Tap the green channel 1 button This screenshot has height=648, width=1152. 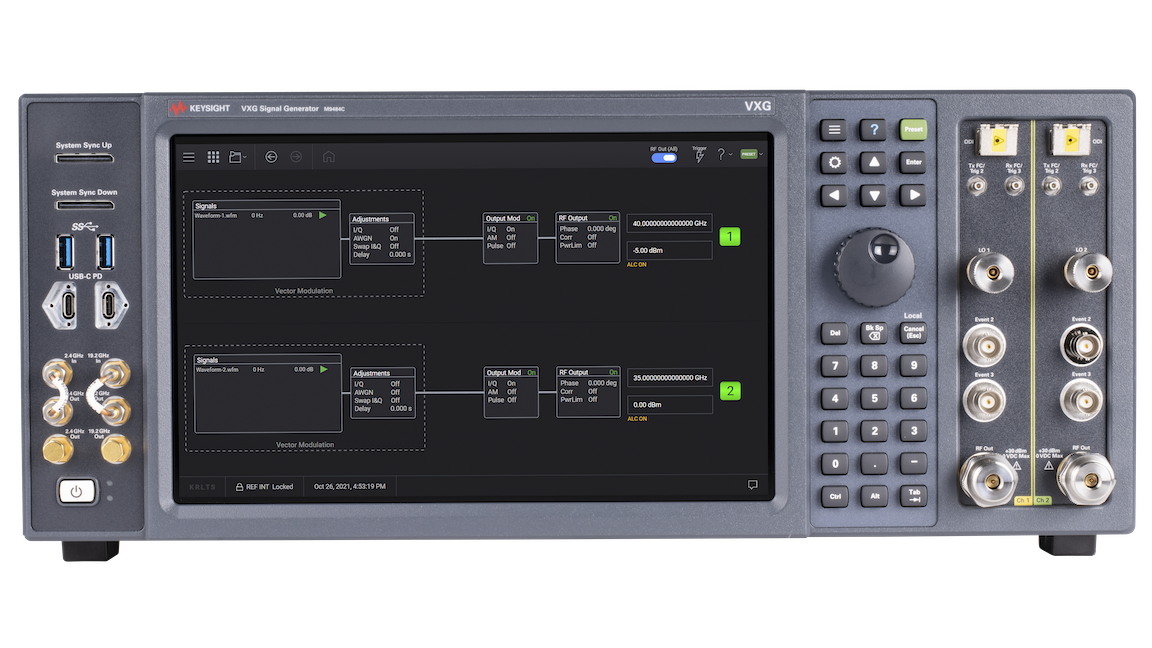[x=730, y=237]
